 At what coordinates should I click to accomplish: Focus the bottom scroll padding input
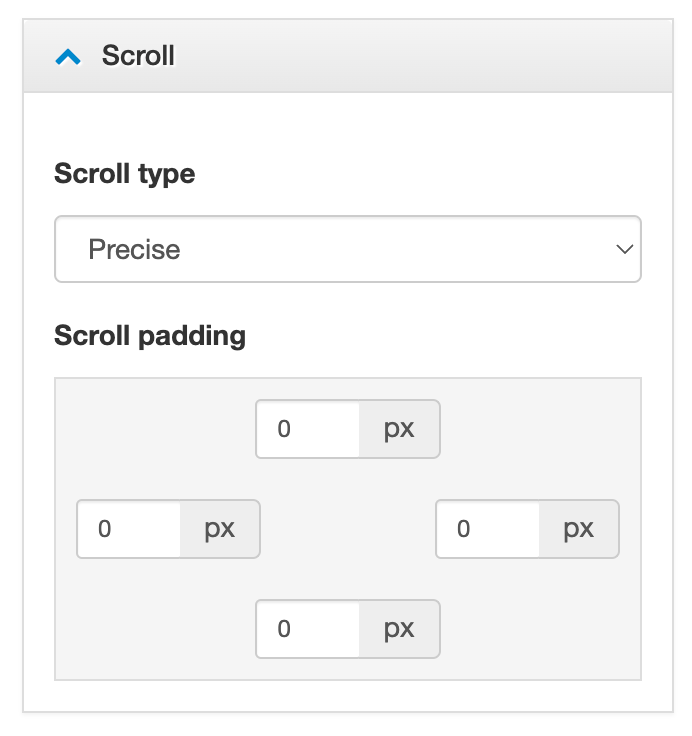(x=308, y=629)
